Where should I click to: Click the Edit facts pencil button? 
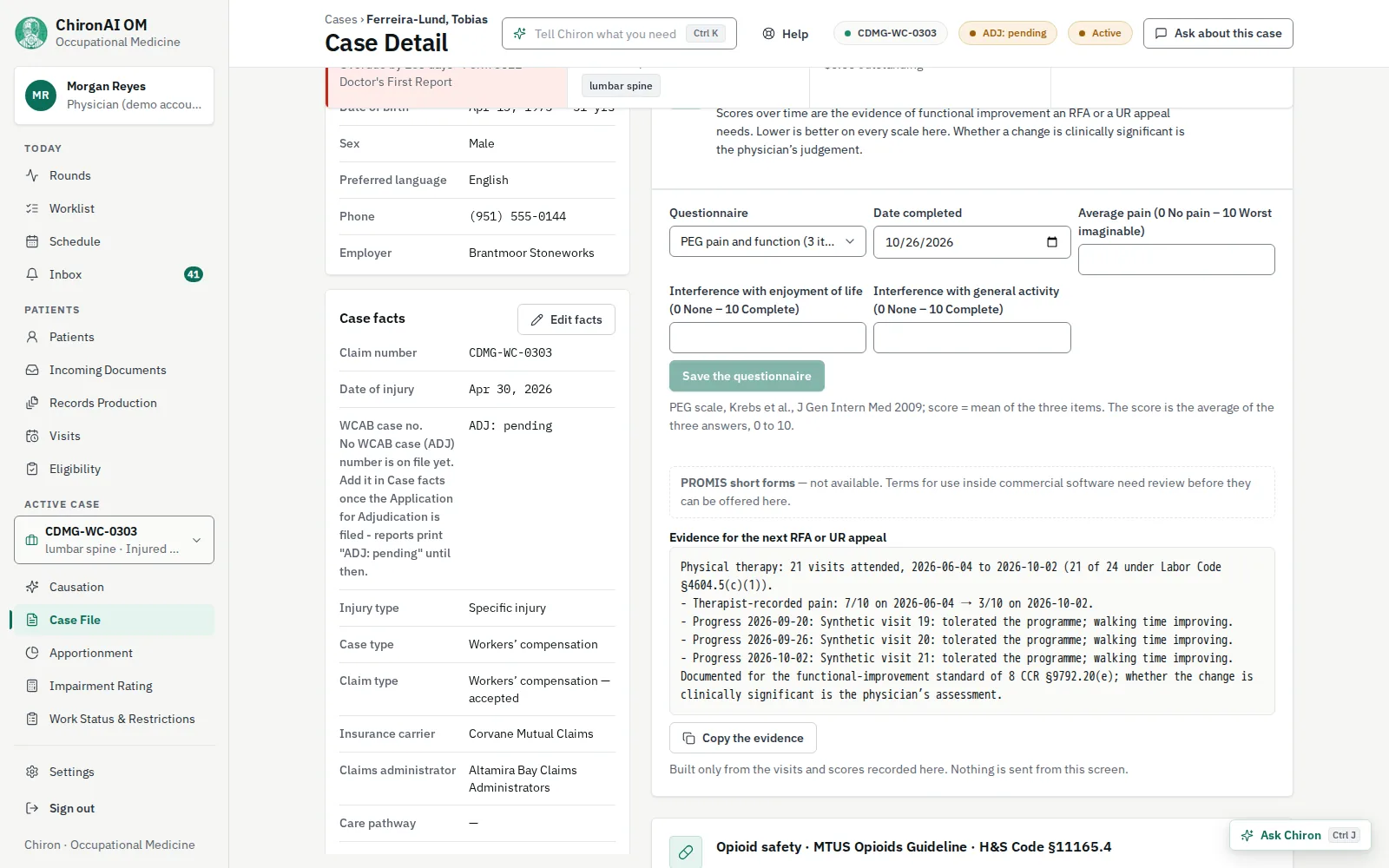(566, 319)
